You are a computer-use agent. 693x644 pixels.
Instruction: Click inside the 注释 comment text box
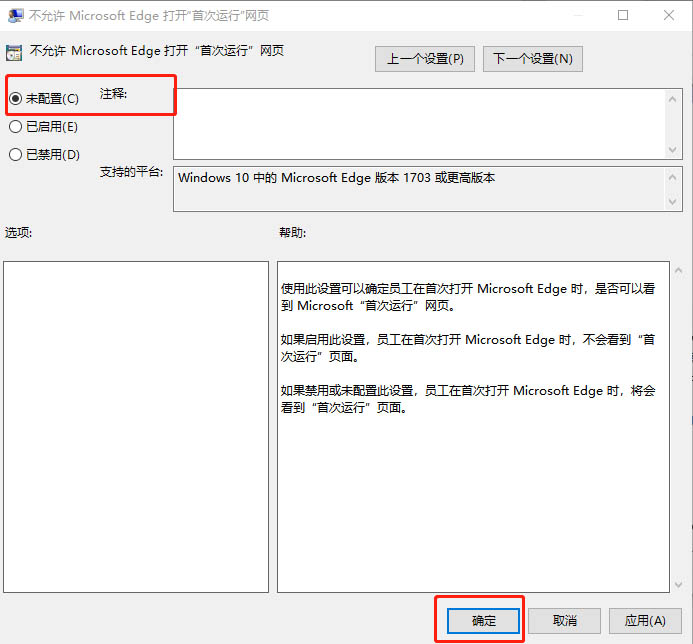pyautogui.click(x=418, y=123)
